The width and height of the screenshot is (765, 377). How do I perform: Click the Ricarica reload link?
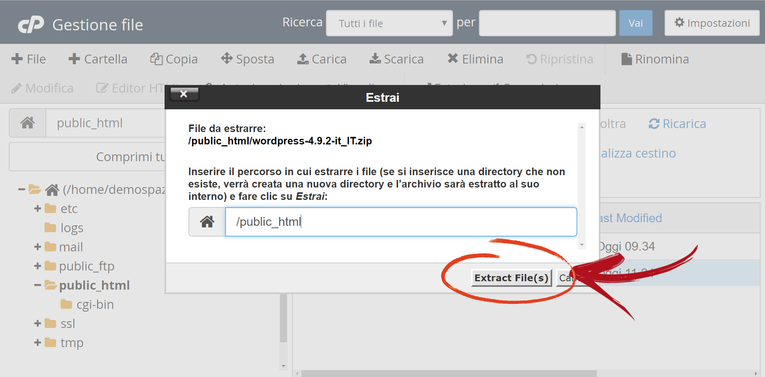[677, 123]
